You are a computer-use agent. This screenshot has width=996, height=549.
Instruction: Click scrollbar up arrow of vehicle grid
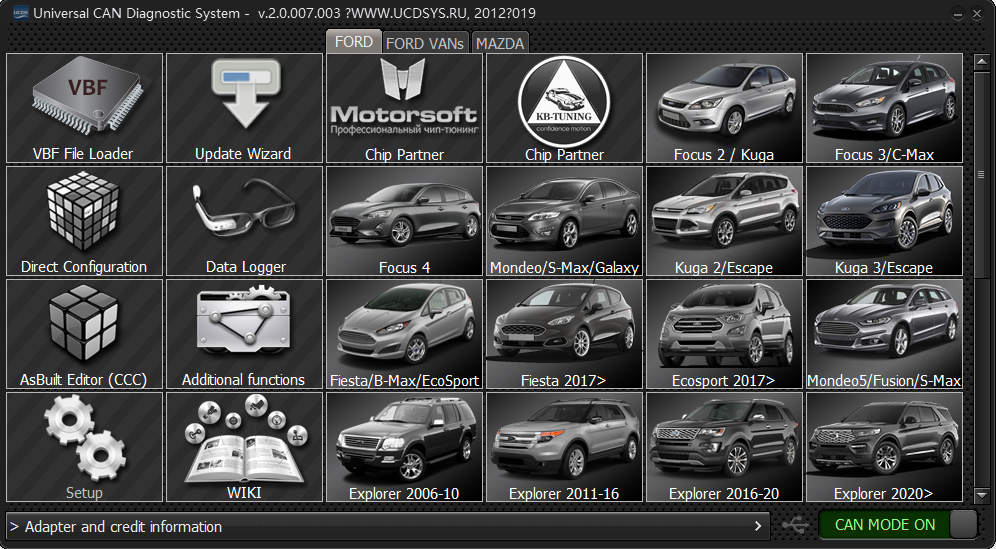(981, 62)
